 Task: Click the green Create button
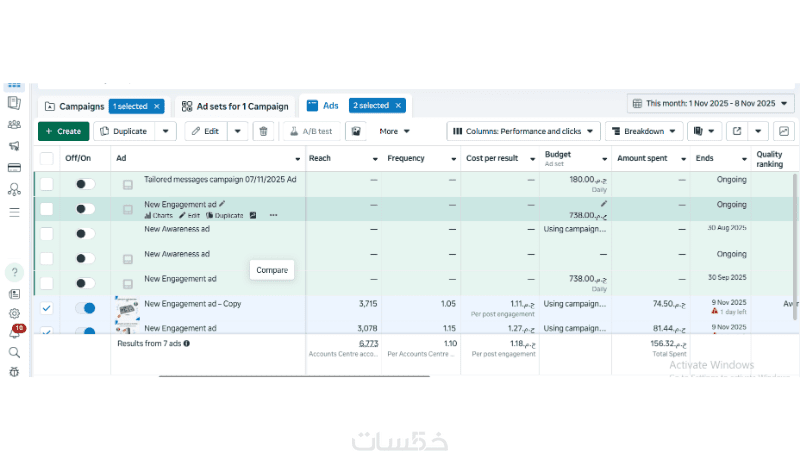click(64, 131)
